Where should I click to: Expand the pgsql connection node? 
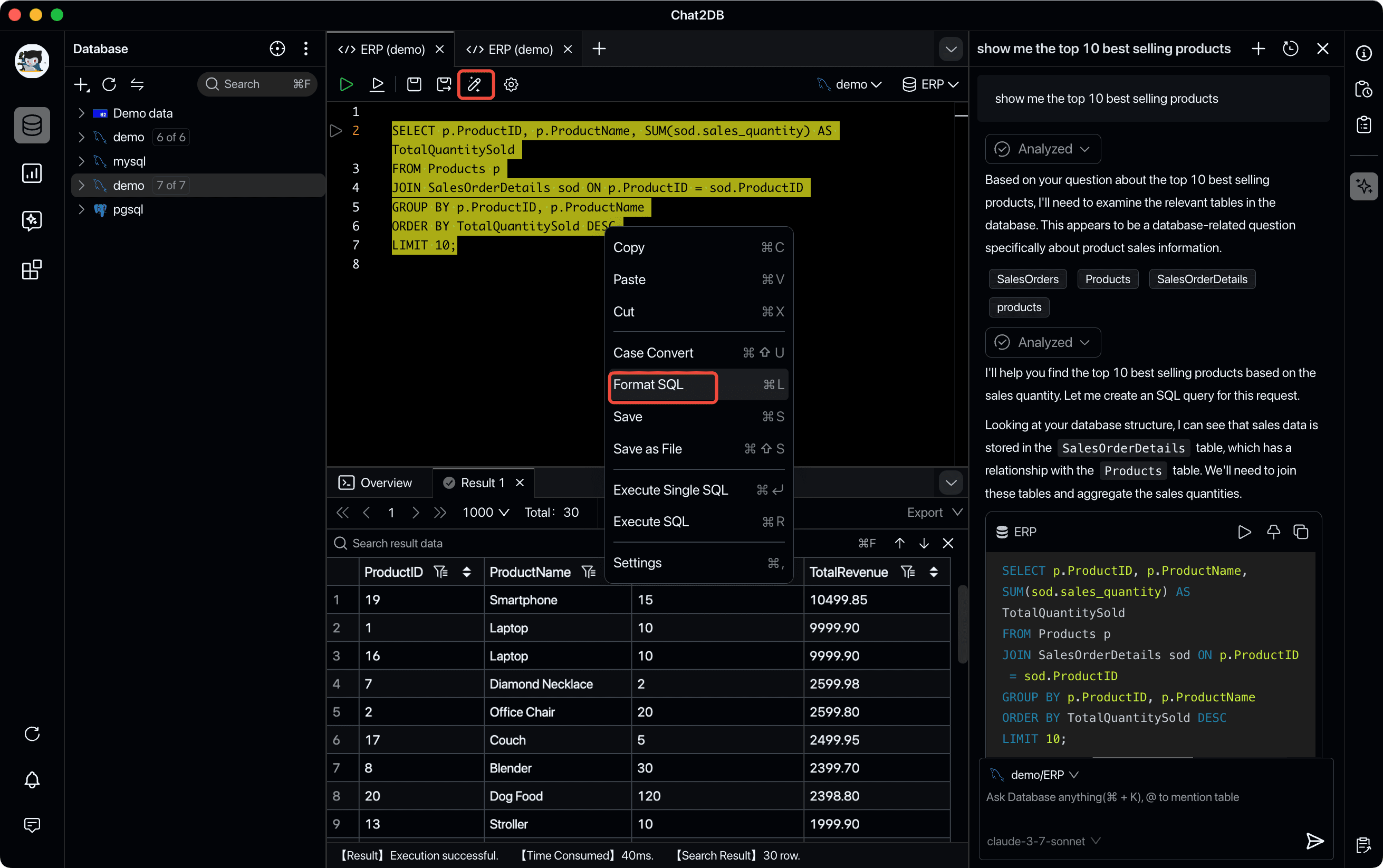82,209
